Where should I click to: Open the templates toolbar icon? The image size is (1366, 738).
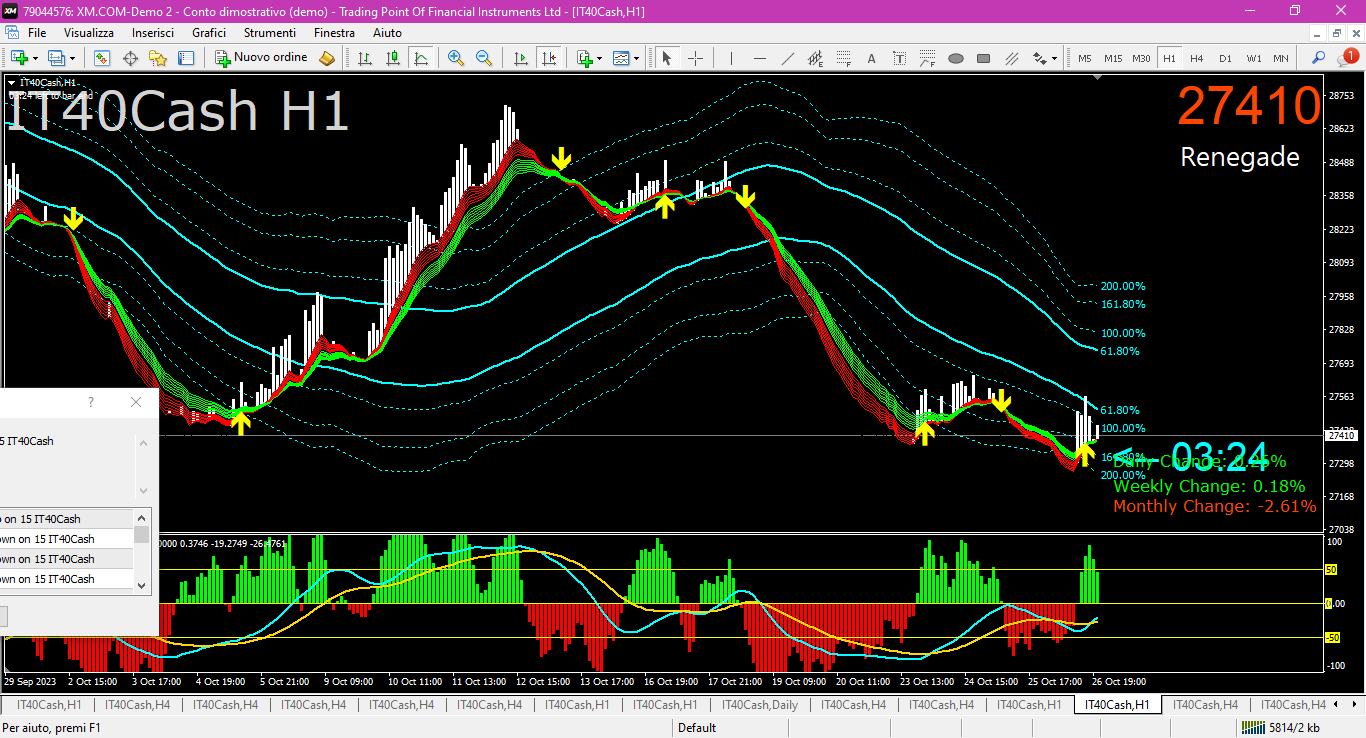[621, 58]
